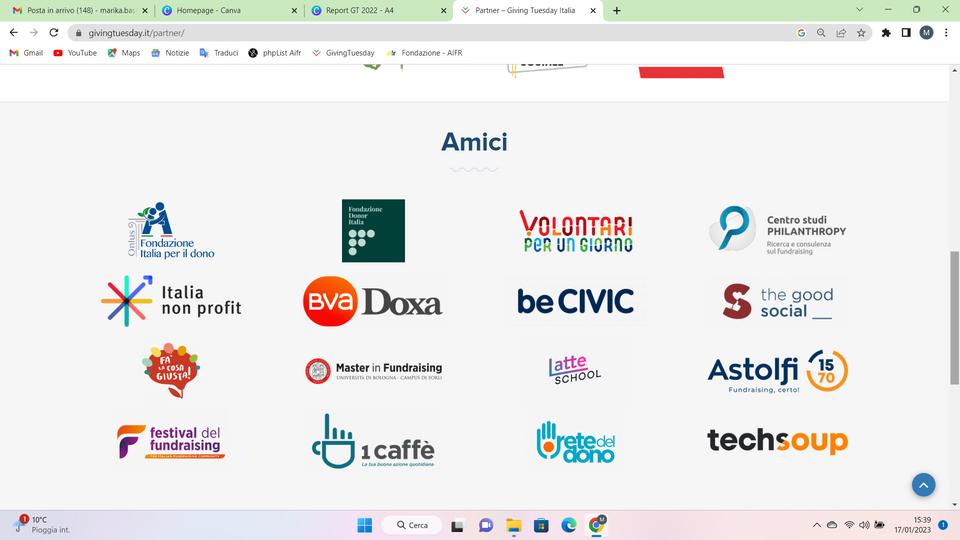
Task: Open the techsoup partner logo
Action: (x=778, y=441)
